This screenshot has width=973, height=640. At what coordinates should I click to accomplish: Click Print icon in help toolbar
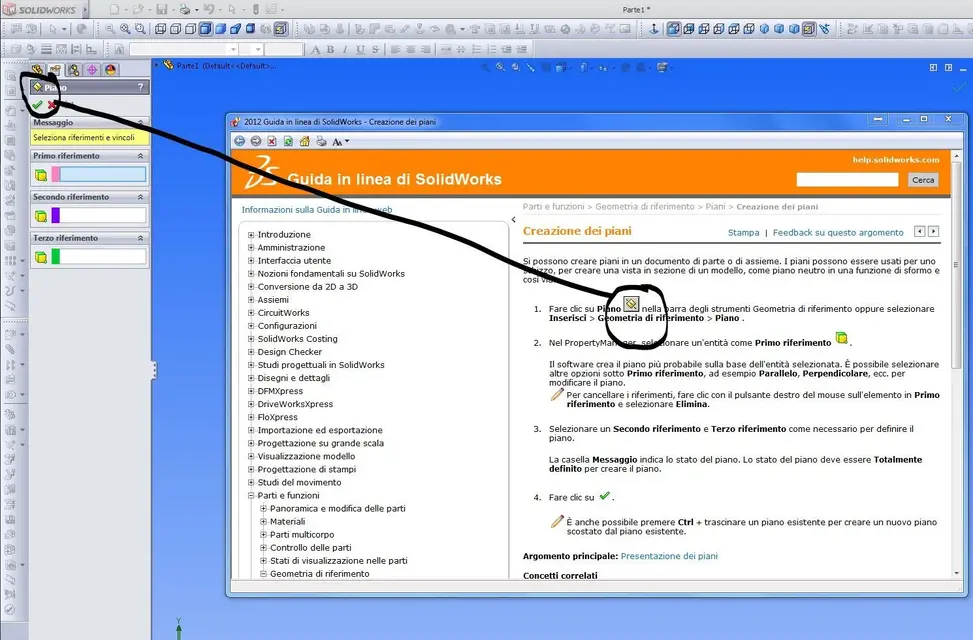pyautogui.click(x=321, y=142)
